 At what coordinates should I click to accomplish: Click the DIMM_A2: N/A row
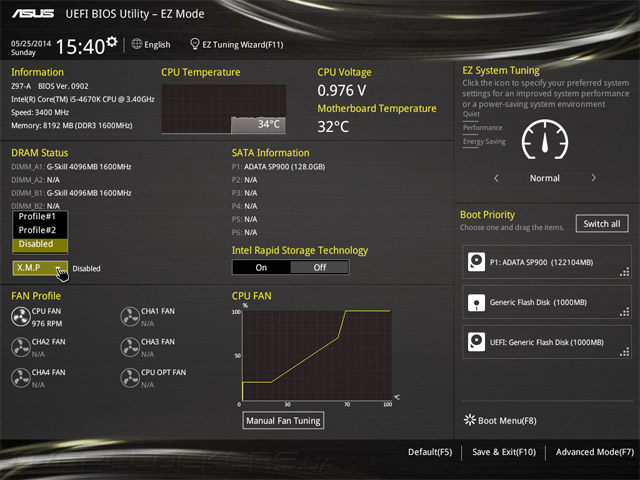pos(36,180)
